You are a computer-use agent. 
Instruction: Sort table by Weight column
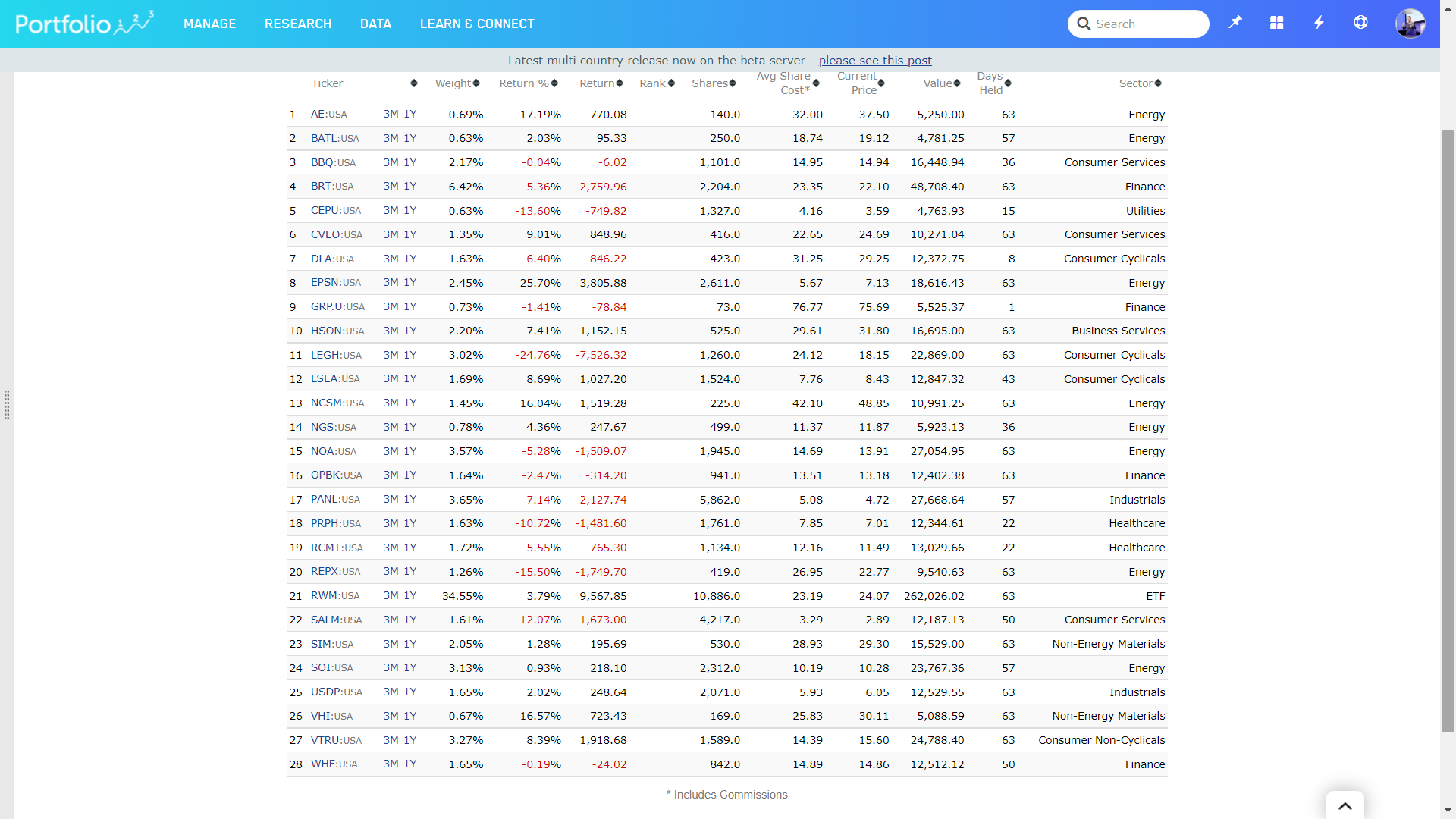(457, 83)
